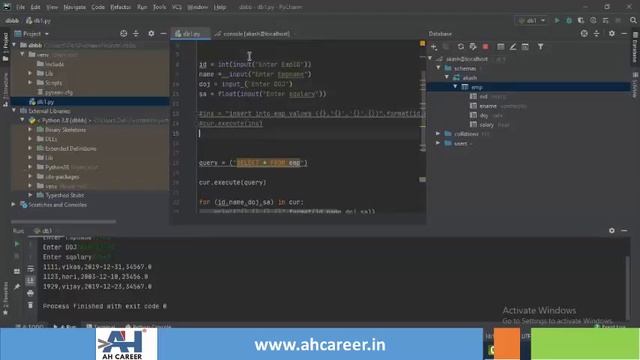
Task: Open the File menu
Action: 20,7
